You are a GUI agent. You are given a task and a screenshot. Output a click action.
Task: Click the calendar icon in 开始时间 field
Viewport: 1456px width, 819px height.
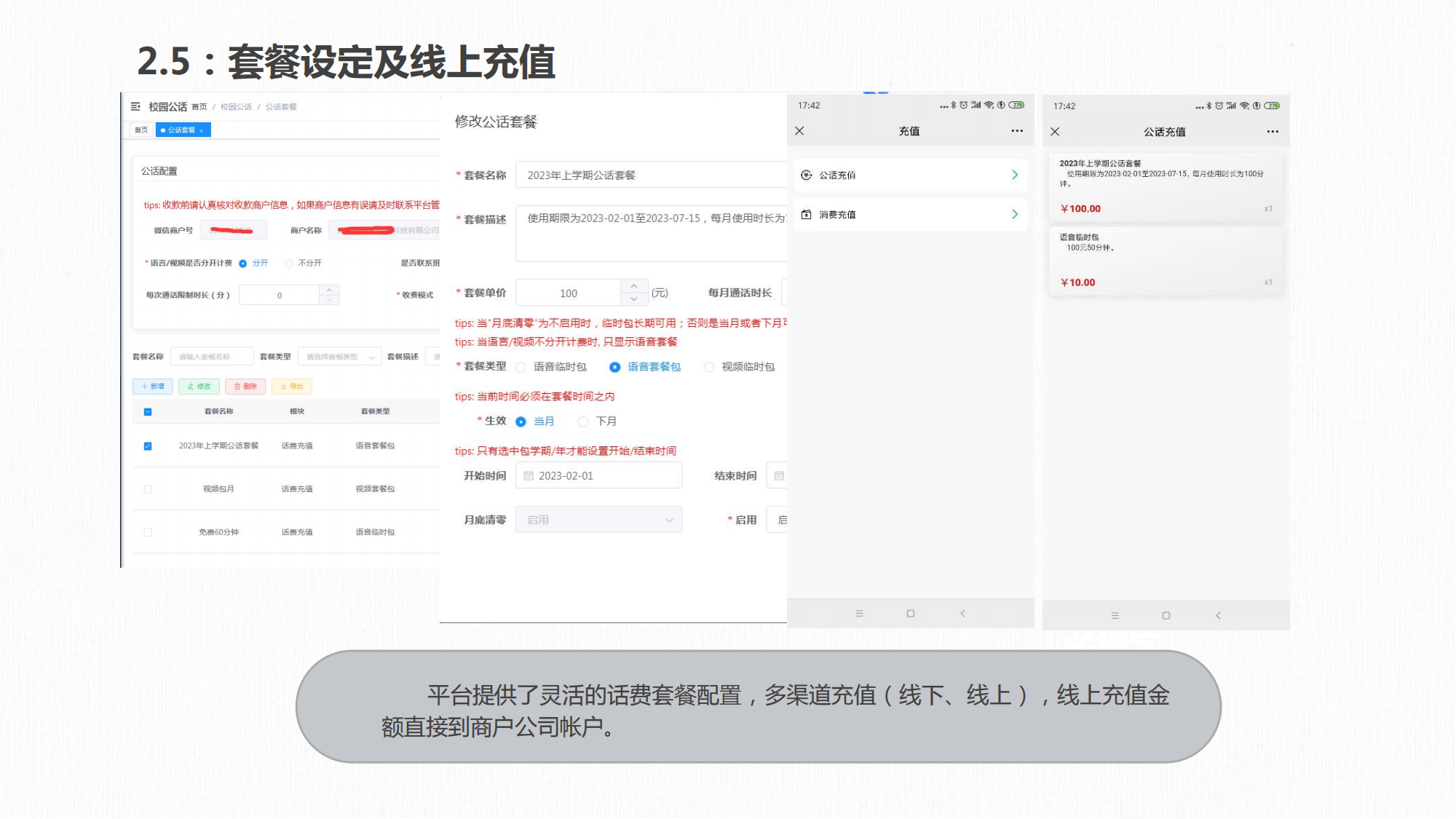(x=529, y=476)
